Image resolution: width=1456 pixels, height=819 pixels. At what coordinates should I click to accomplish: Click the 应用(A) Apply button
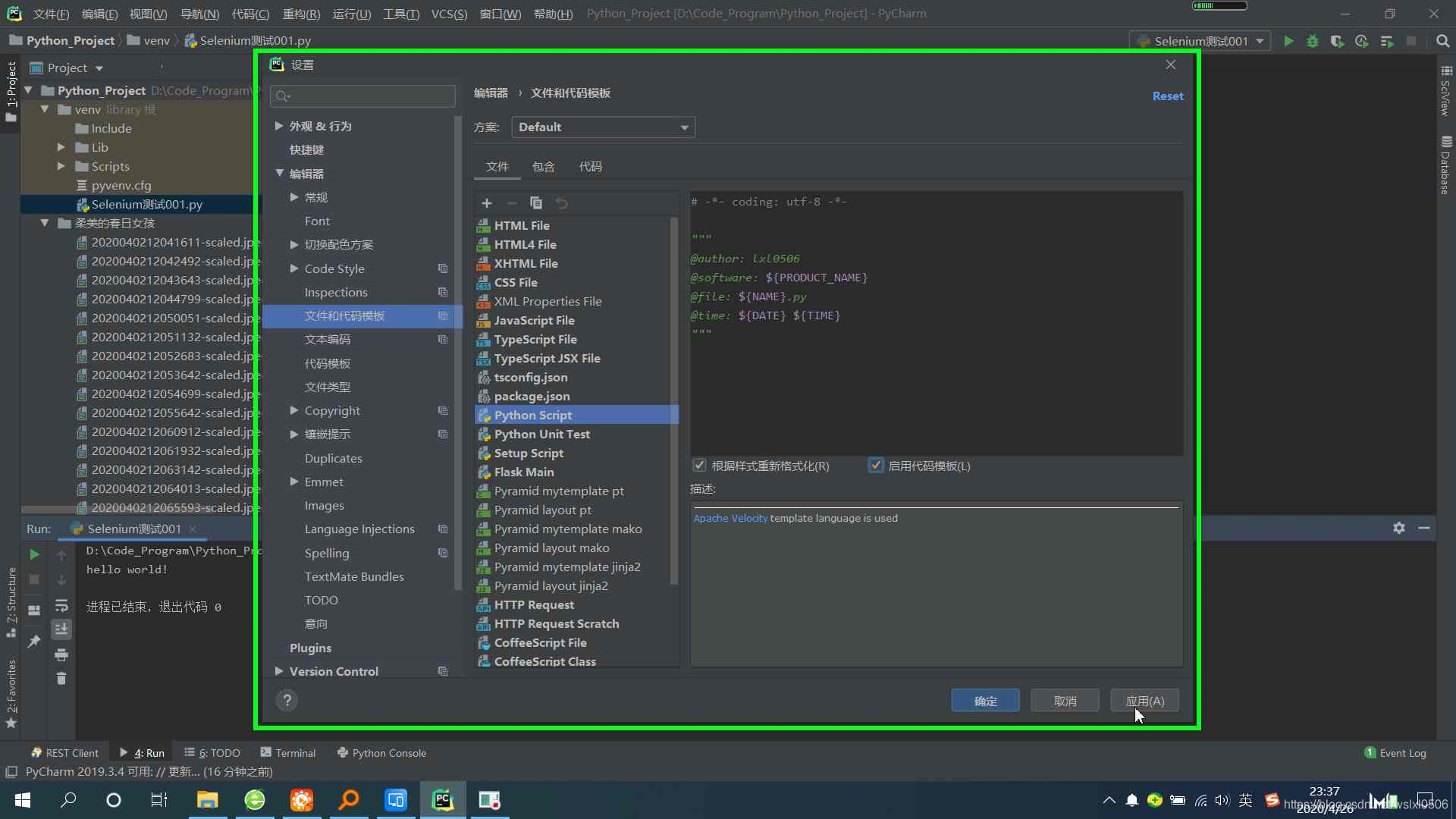tap(1144, 701)
